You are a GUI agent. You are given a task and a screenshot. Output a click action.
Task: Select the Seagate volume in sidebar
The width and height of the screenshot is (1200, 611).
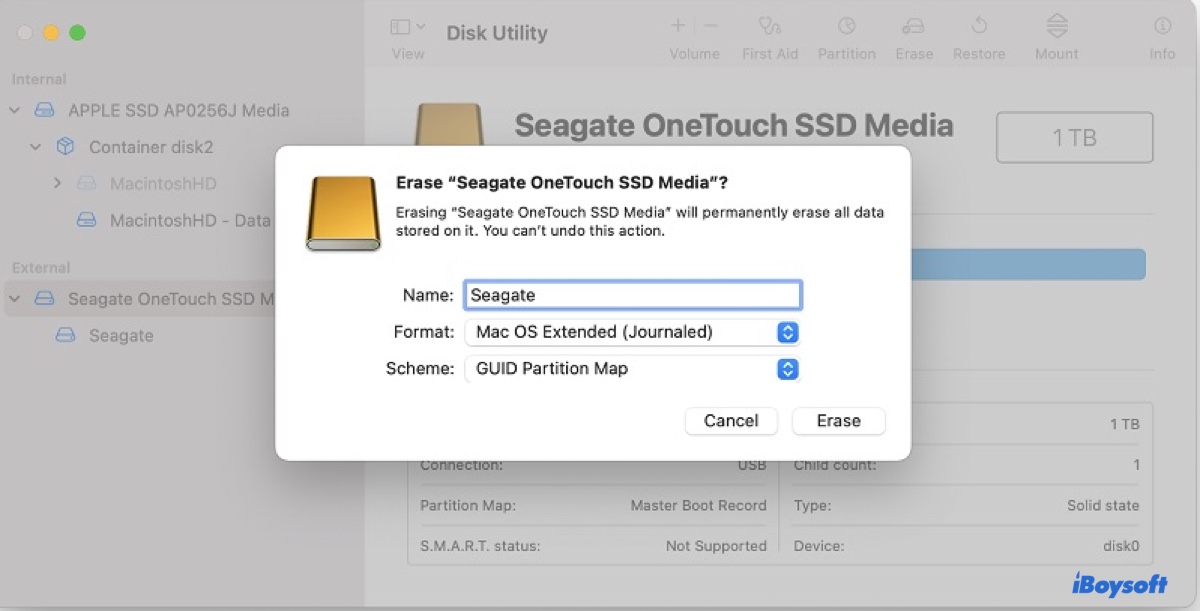pos(120,336)
